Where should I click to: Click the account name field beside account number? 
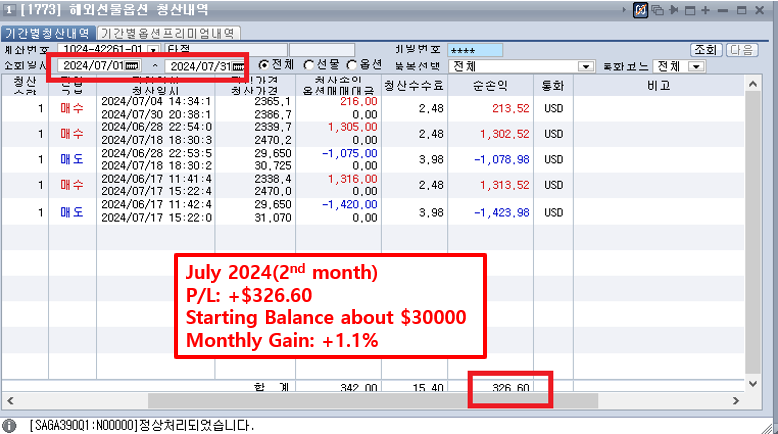[226, 50]
